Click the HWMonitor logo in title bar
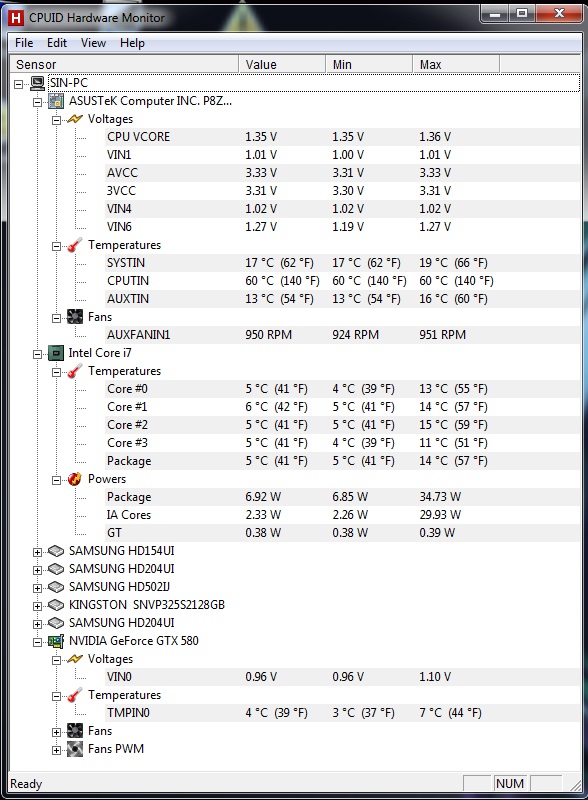The height and width of the screenshot is (800, 588). pos(16,18)
